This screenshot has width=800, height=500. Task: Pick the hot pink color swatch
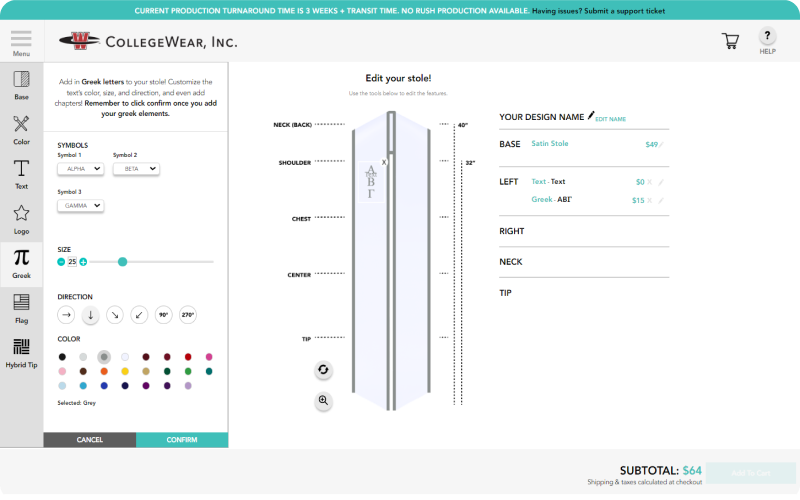click(x=209, y=357)
